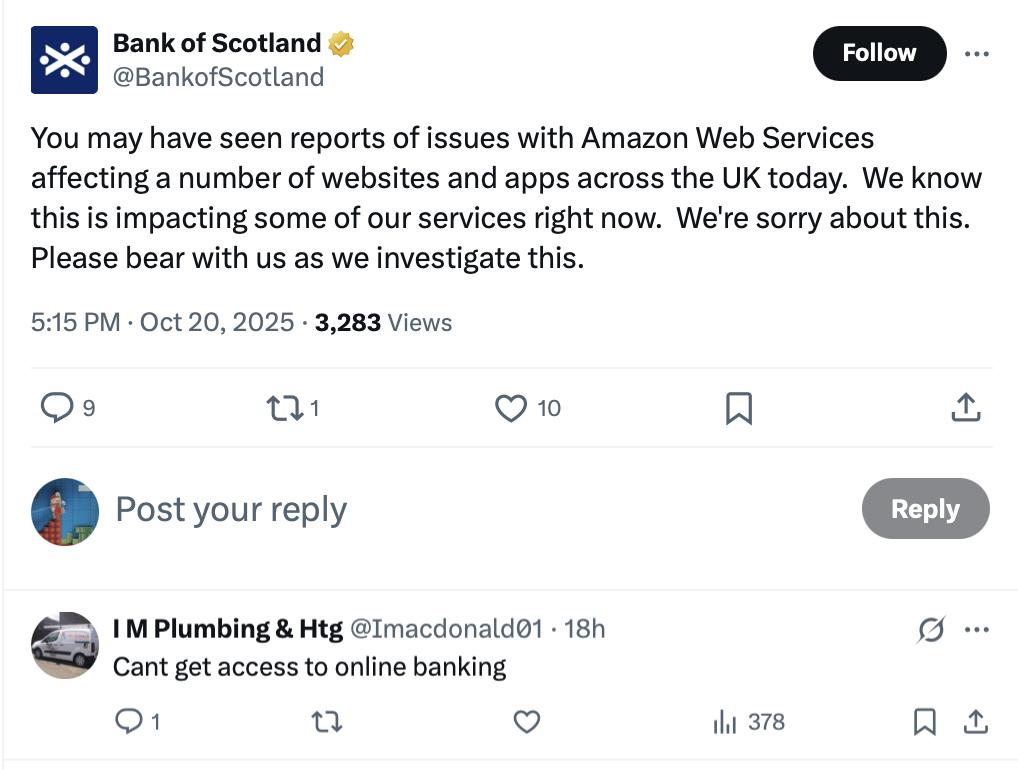1018x770 pixels.
Task: Open the @Imacdonald01 profile link
Action: click(x=446, y=629)
